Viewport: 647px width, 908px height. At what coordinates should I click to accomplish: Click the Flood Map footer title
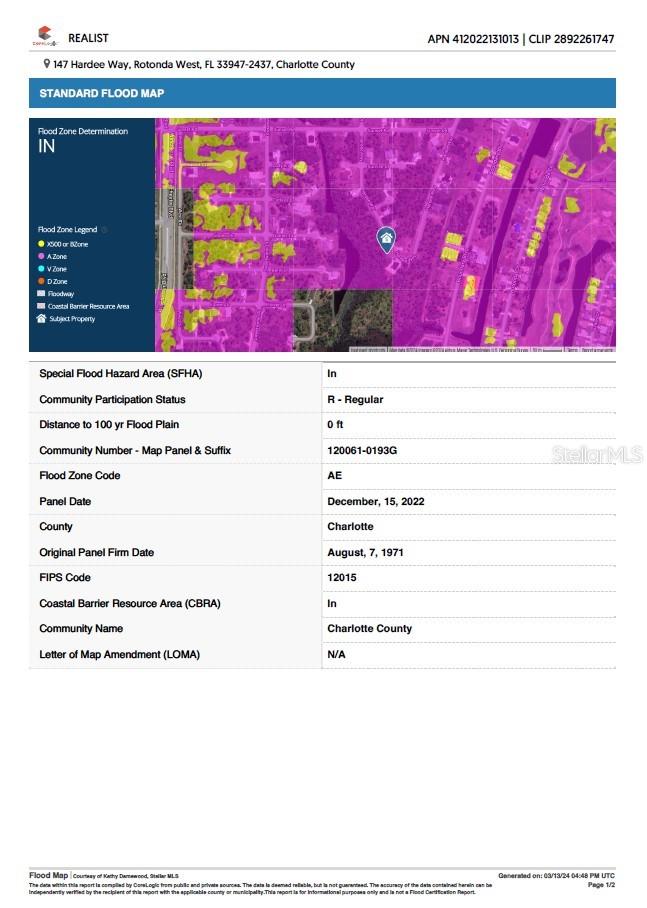pyautogui.click(x=49, y=875)
